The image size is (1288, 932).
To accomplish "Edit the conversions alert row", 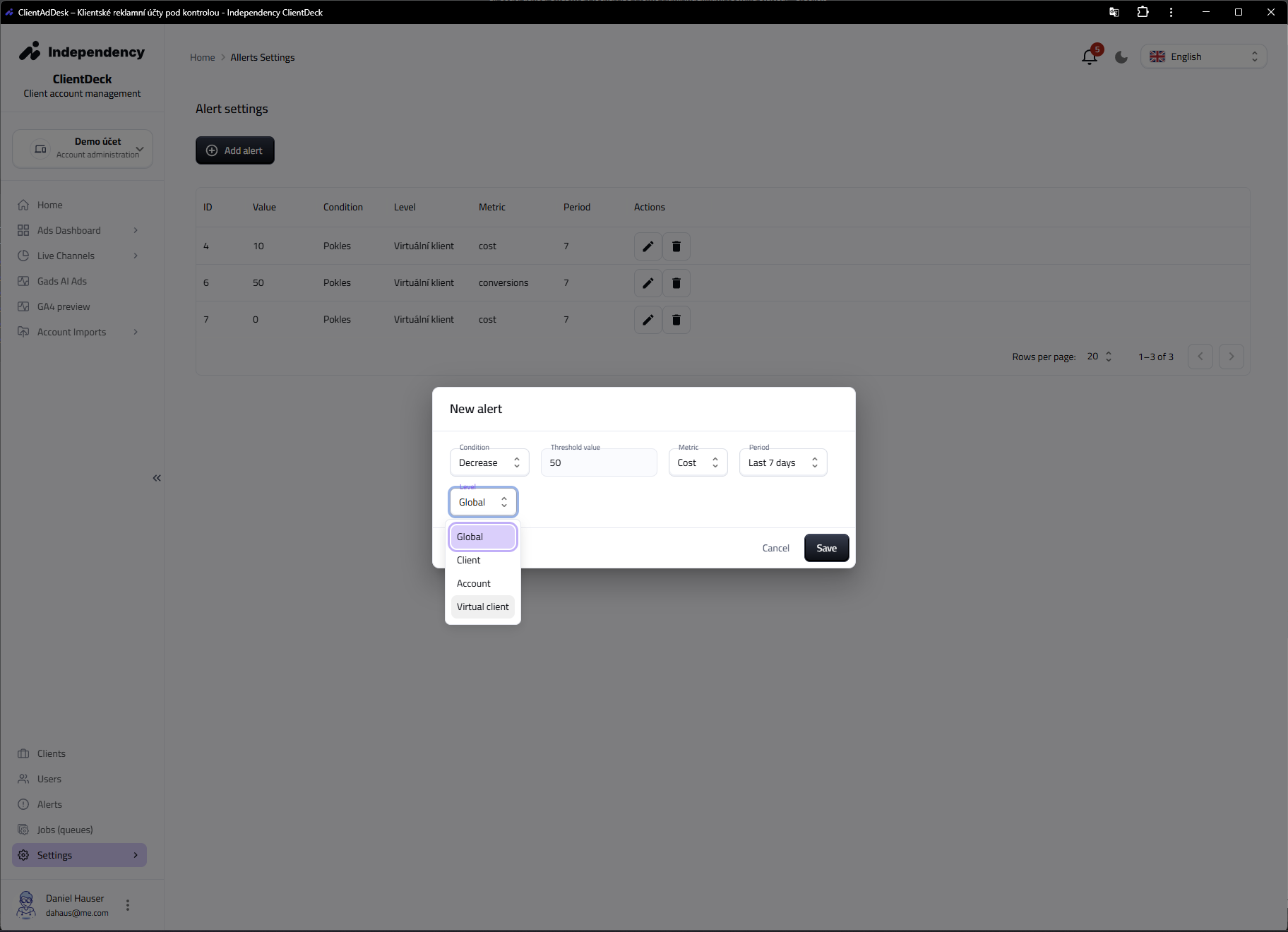I will [x=648, y=283].
